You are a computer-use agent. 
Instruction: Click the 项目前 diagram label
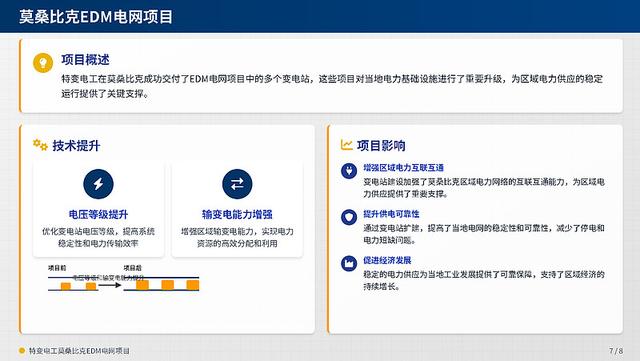[57, 268]
